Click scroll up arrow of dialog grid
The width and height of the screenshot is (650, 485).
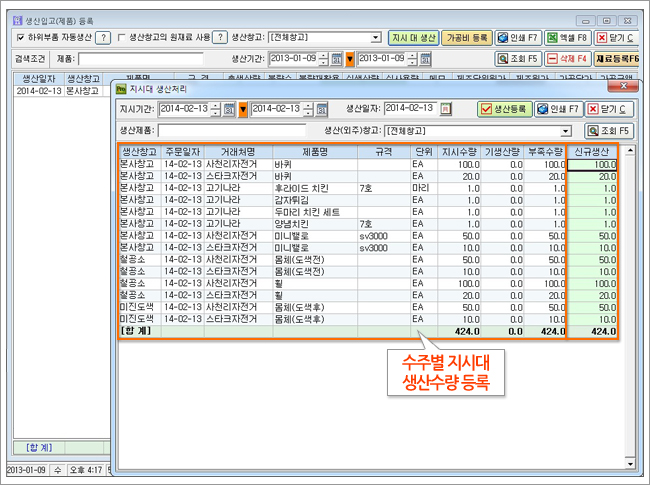pyautogui.click(x=630, y=150)
